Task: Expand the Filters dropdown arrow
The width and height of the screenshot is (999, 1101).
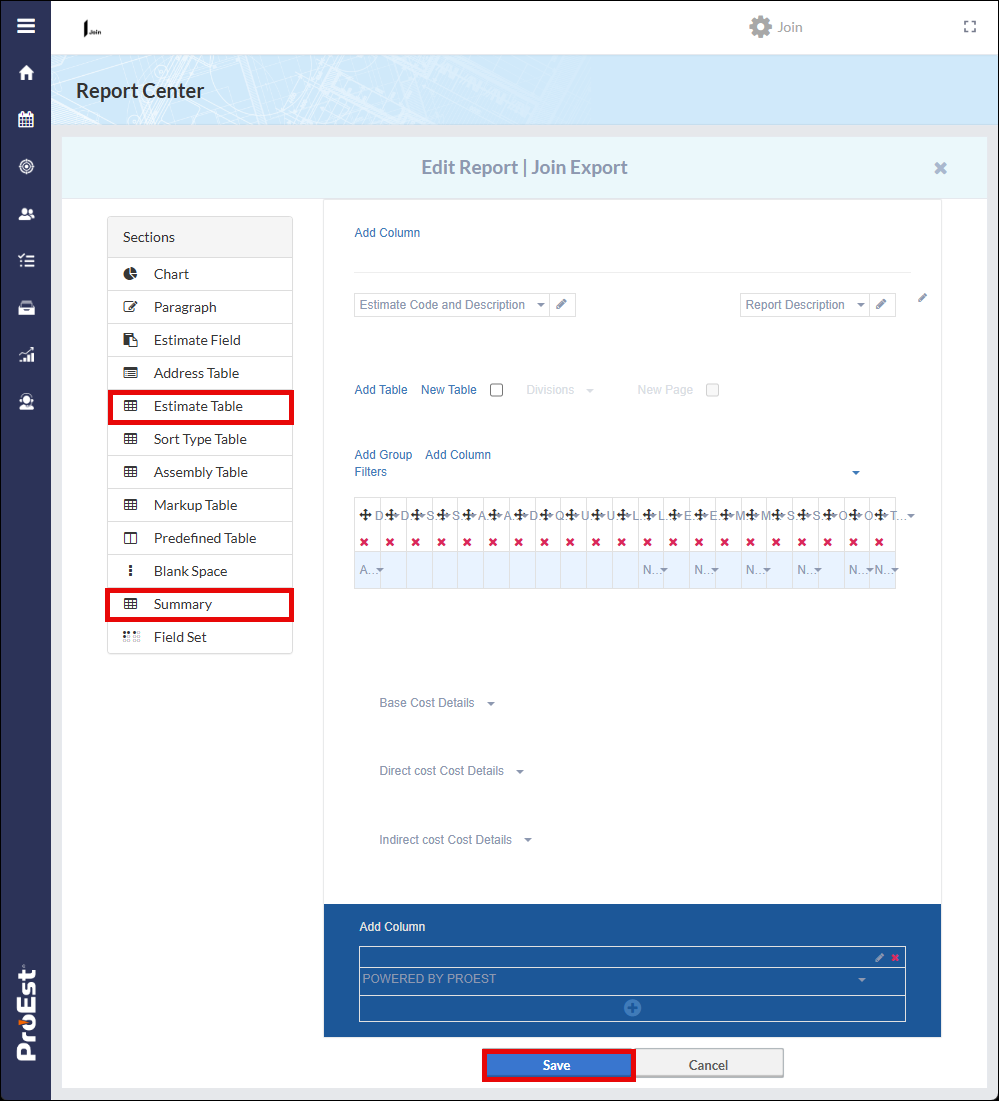Action: (855, 471)
